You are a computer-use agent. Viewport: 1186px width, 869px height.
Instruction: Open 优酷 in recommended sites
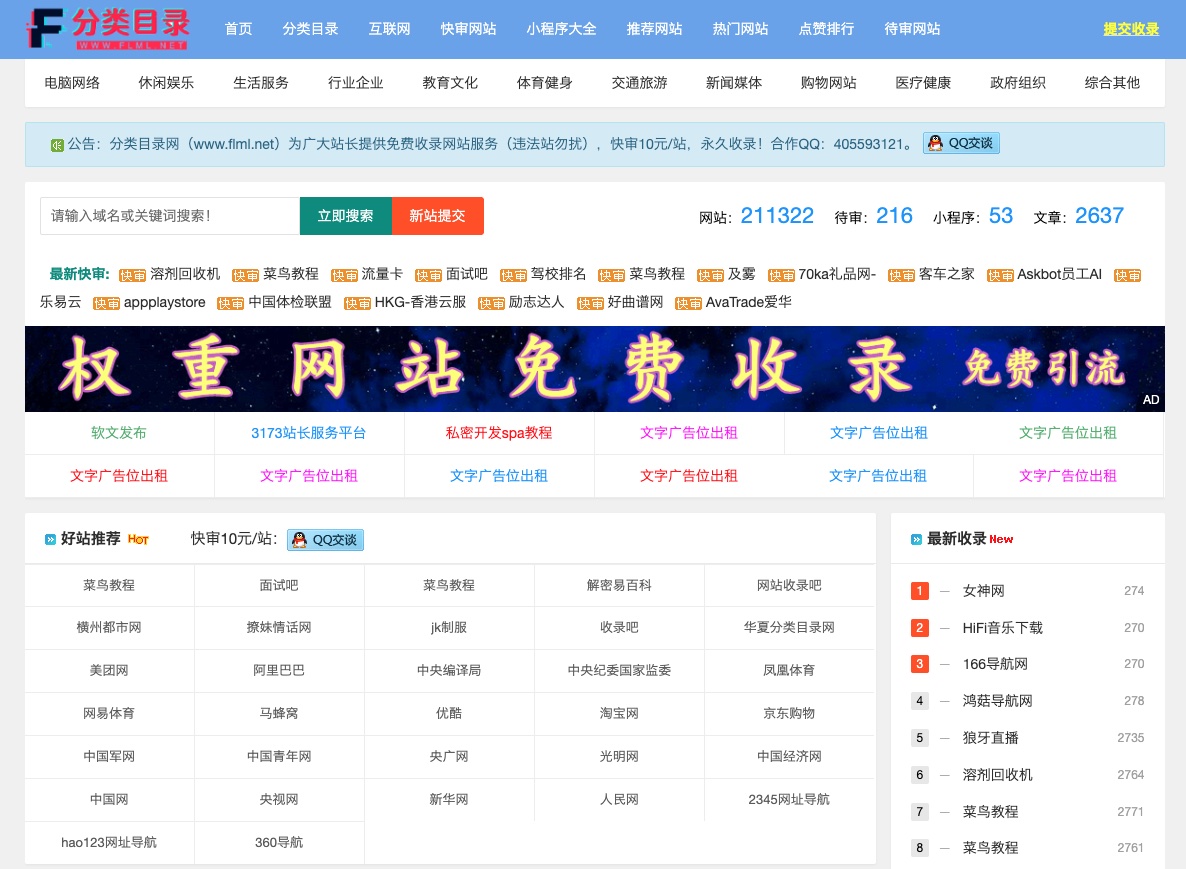point(449,713)
